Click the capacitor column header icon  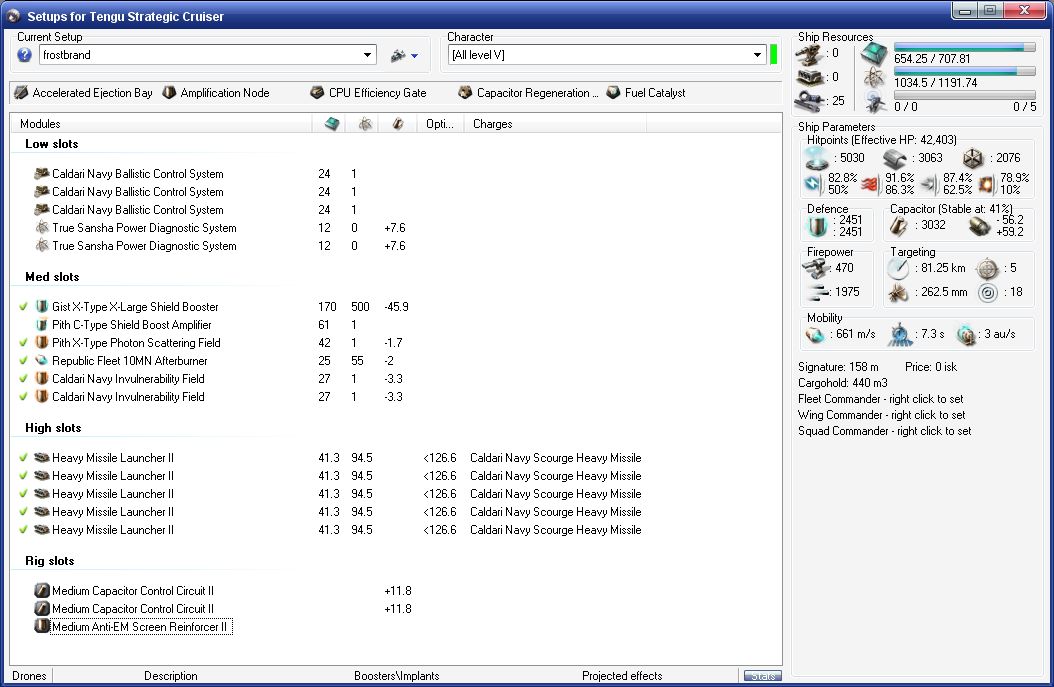coord(398,124)
